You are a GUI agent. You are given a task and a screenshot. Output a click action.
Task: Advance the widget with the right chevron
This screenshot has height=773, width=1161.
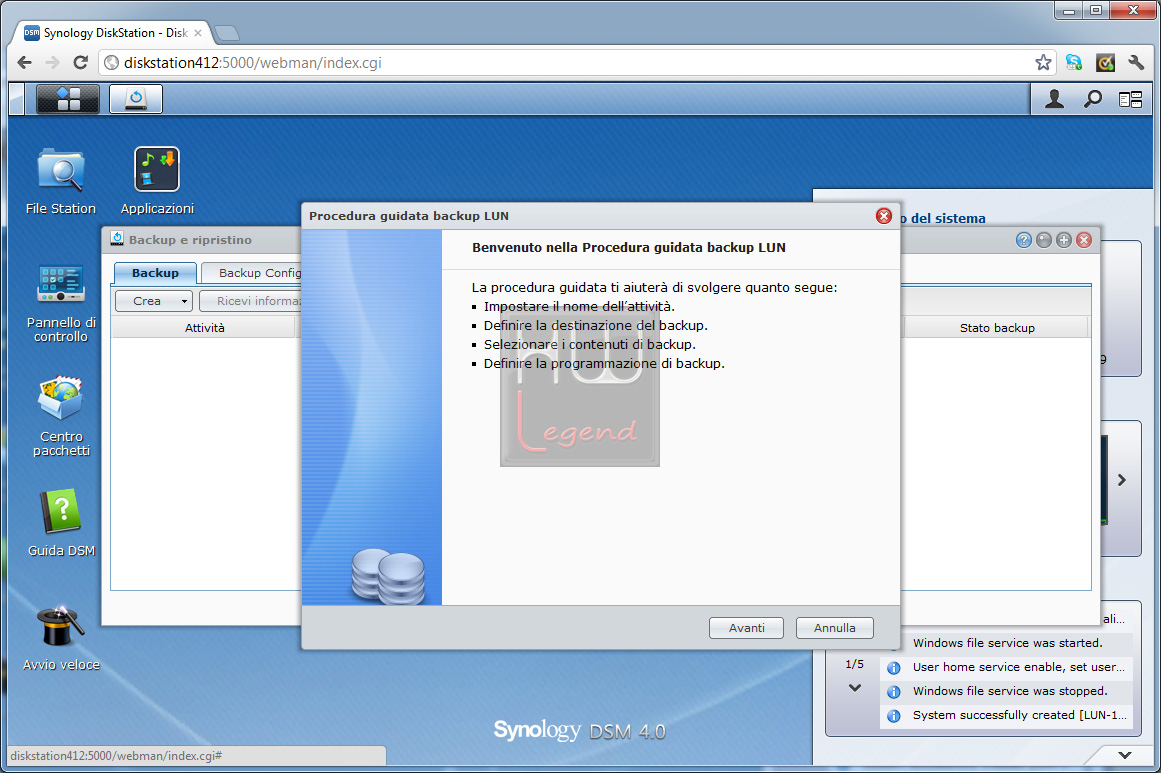click(1122, 480)
